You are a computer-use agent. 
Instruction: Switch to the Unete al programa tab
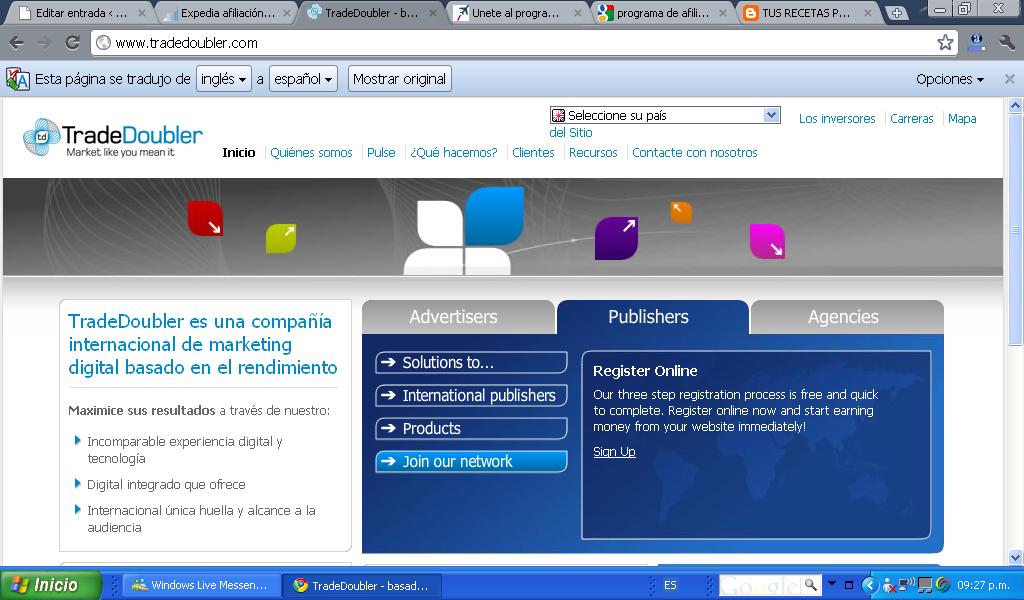[515, 12]
